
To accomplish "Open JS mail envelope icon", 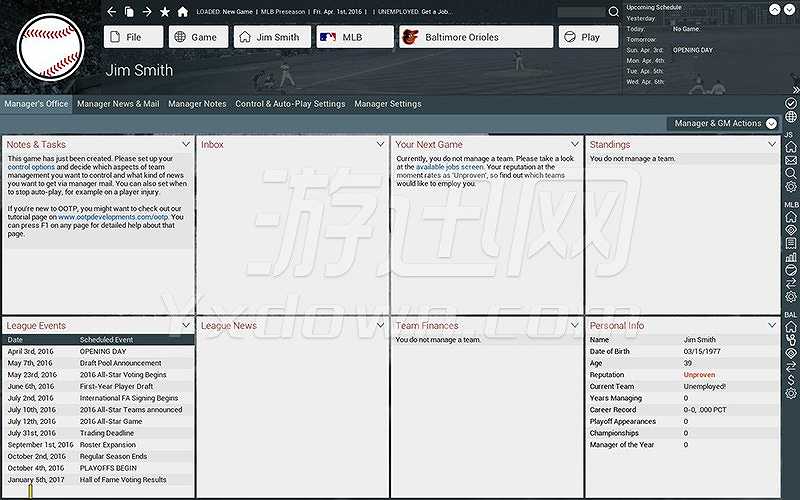I will click(791, 160).
